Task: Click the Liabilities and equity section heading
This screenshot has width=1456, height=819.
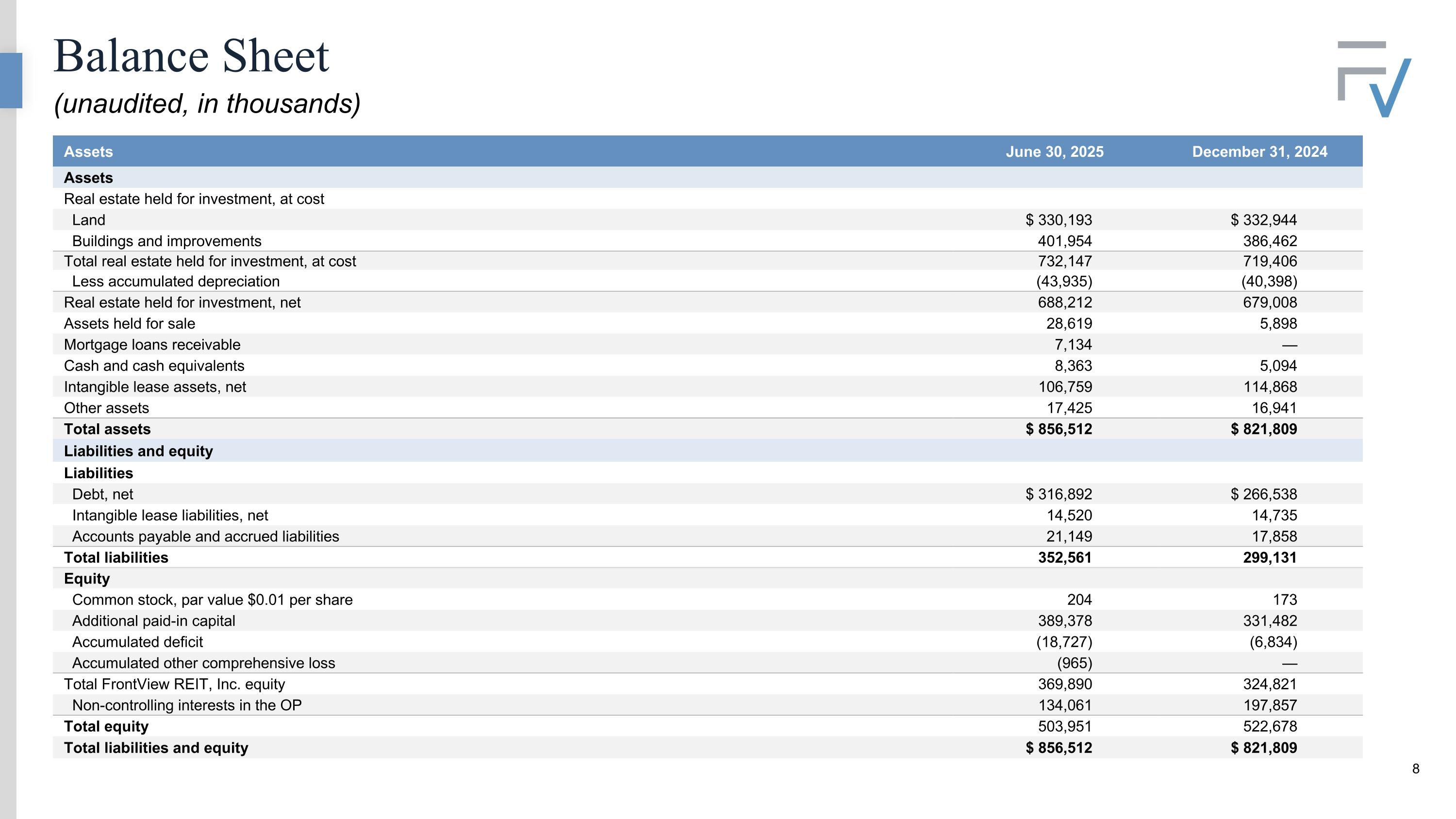Action: (138, 451)
